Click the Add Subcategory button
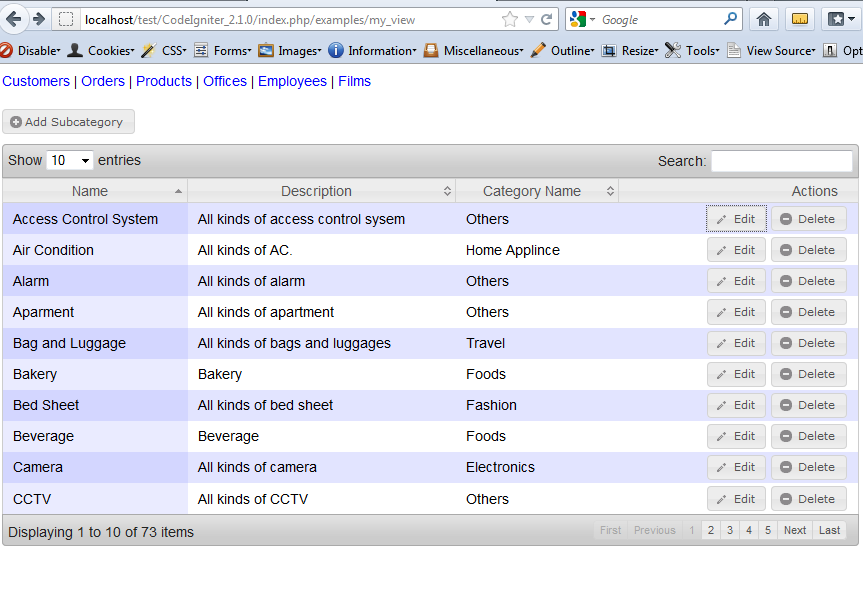This screenshot has height=616, width=863. 68,122
